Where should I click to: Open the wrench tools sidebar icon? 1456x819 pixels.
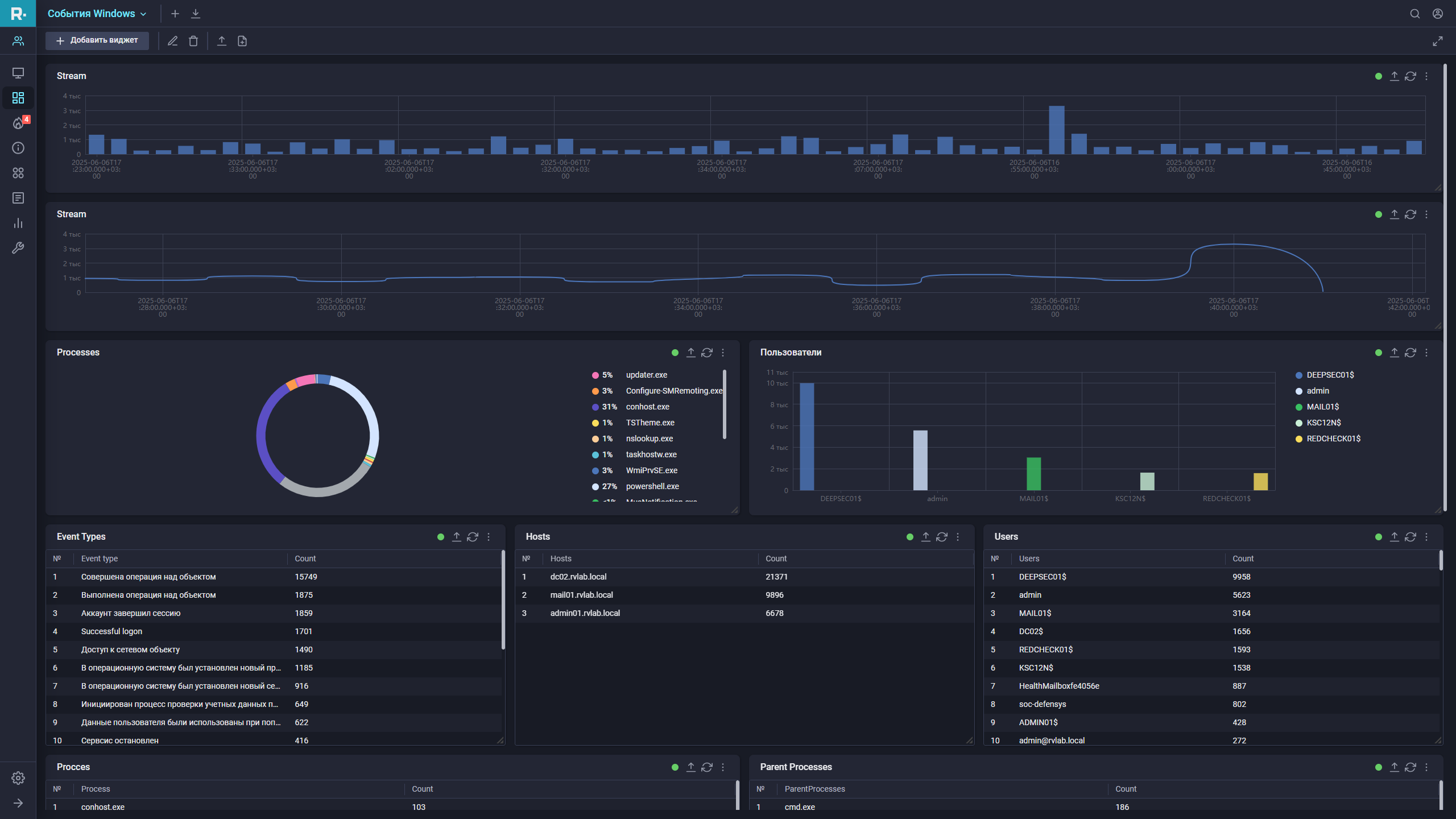[x=18, y=248]
